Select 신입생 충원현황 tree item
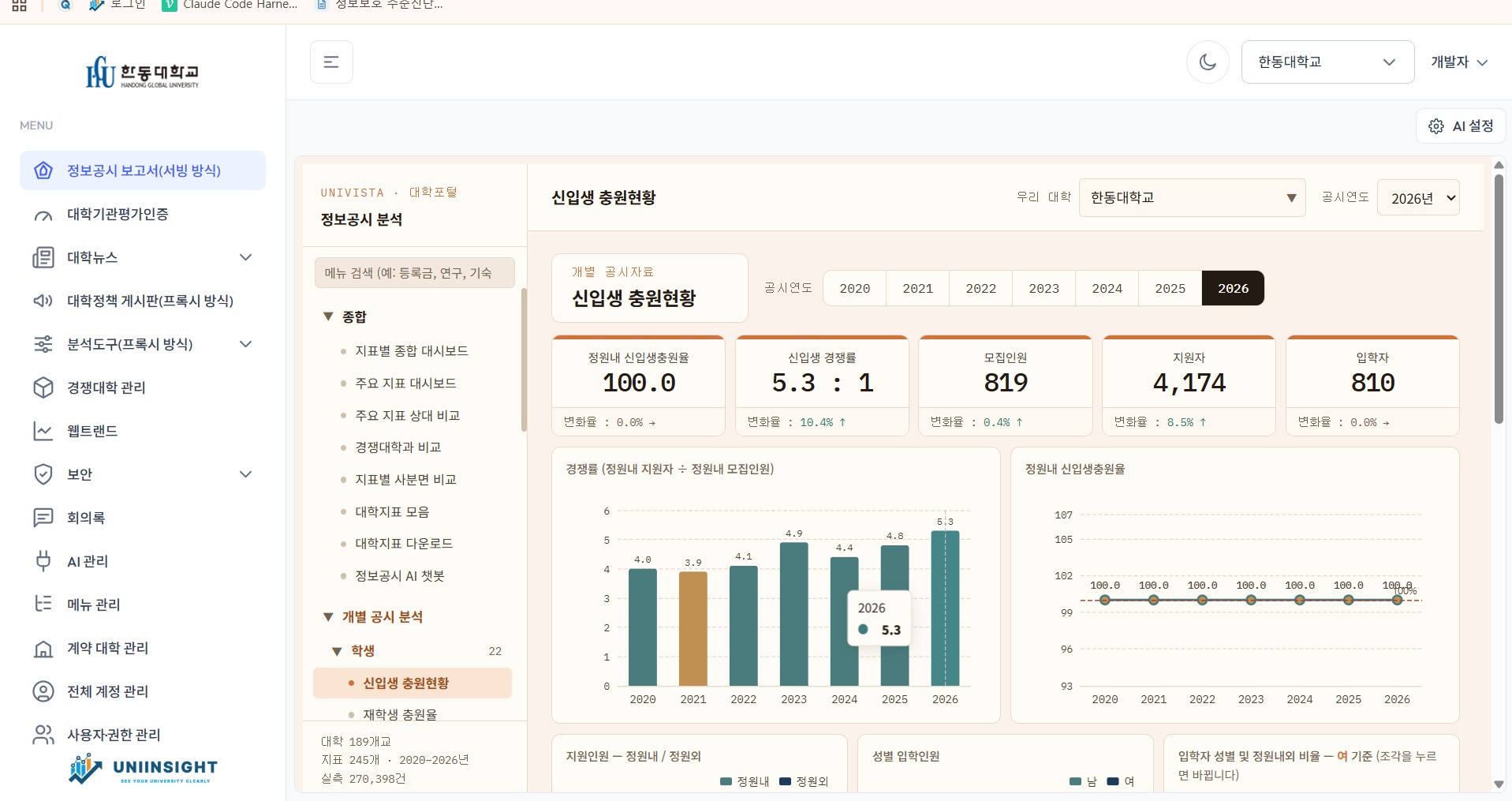This screenshot has width=1512, height=801. click(413, 683)
